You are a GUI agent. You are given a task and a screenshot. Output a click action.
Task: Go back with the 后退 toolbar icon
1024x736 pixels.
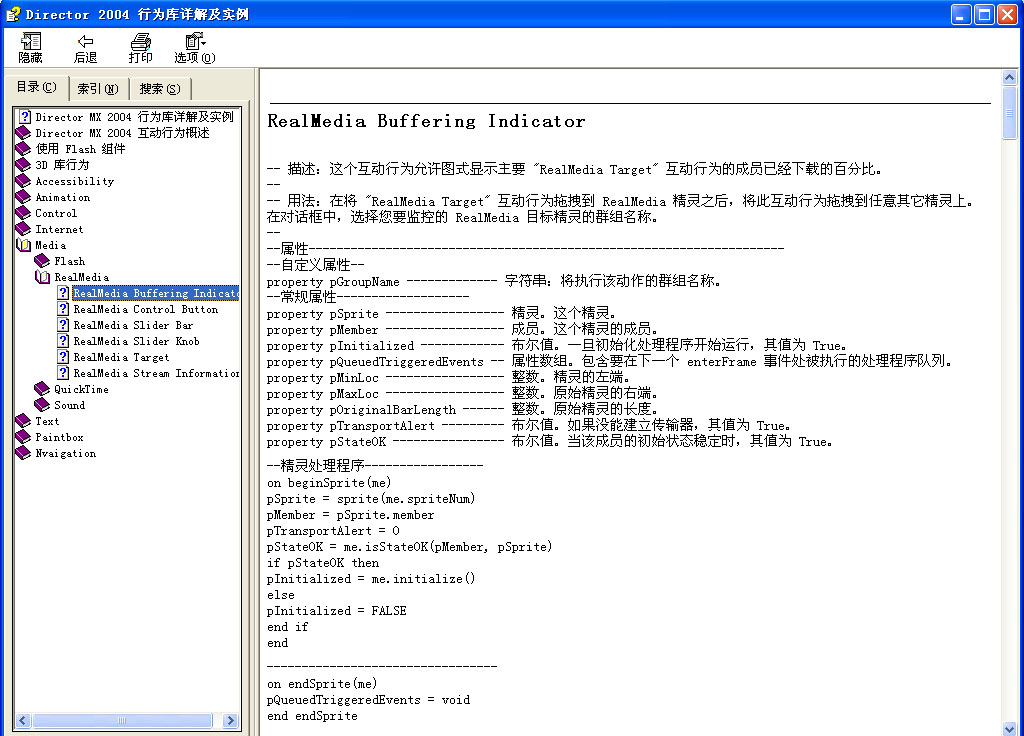pos(85,48)
